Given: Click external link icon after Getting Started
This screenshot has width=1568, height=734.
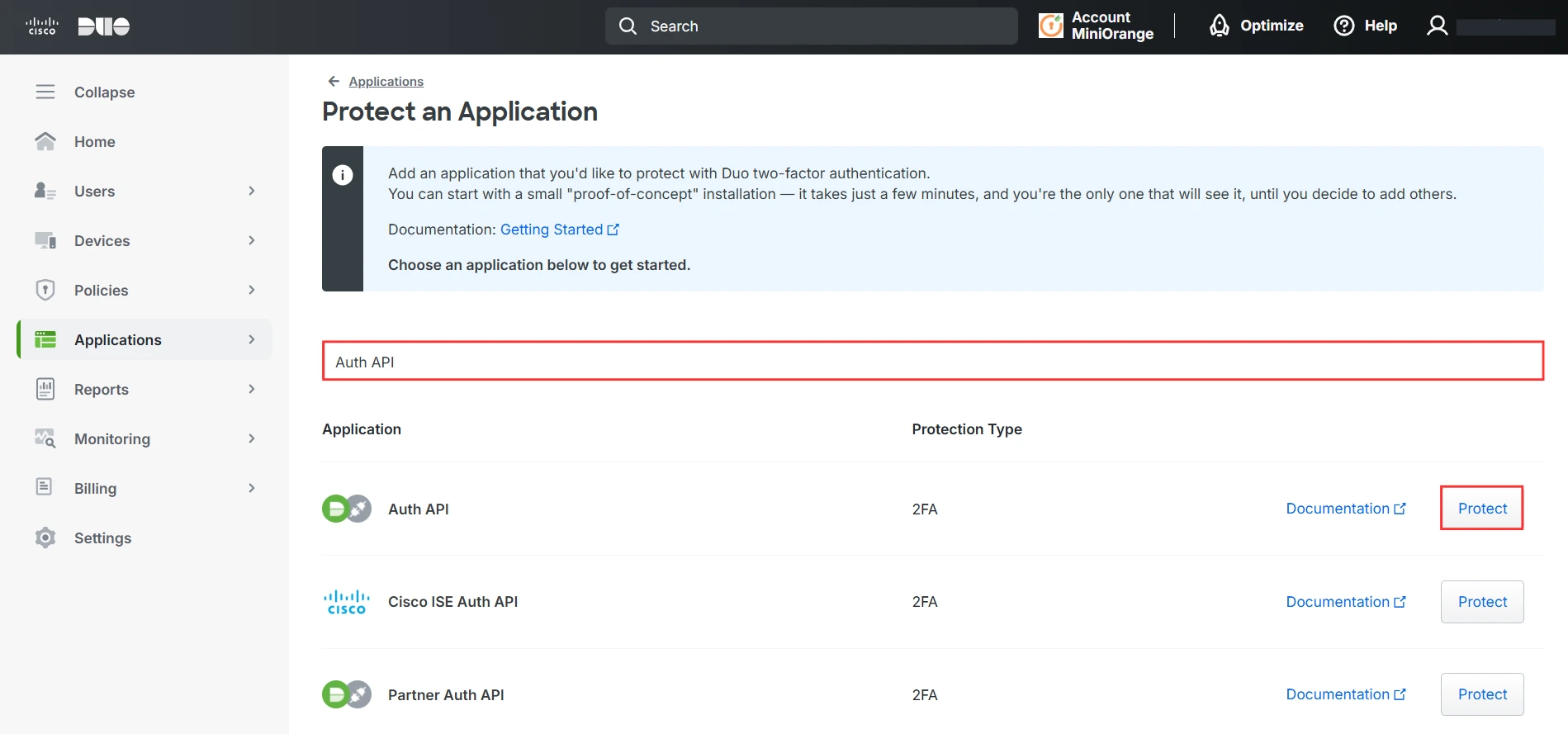Looking at the screenshot, I should coord(613,230).
